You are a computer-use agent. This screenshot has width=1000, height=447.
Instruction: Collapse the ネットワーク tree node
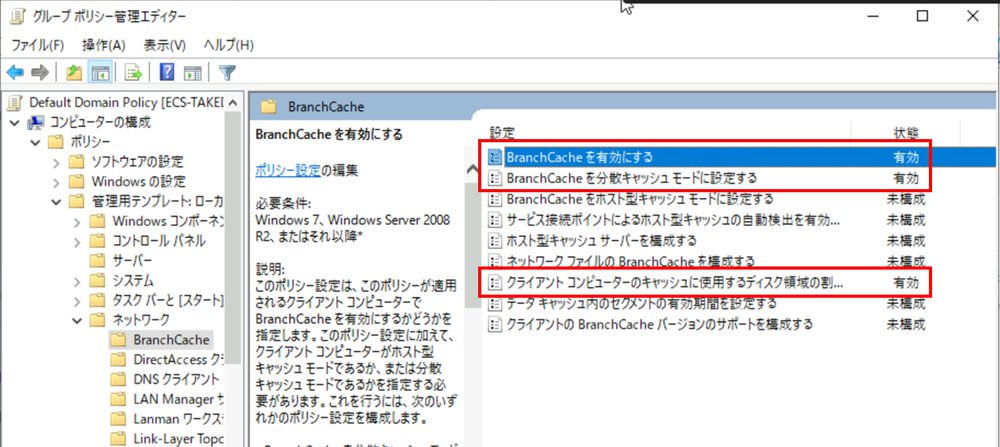tap(77, 319)
